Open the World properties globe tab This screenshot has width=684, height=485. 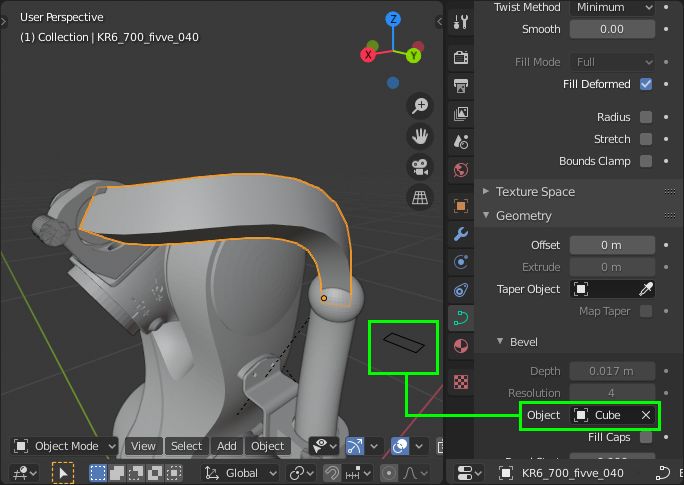coord(461,170)
